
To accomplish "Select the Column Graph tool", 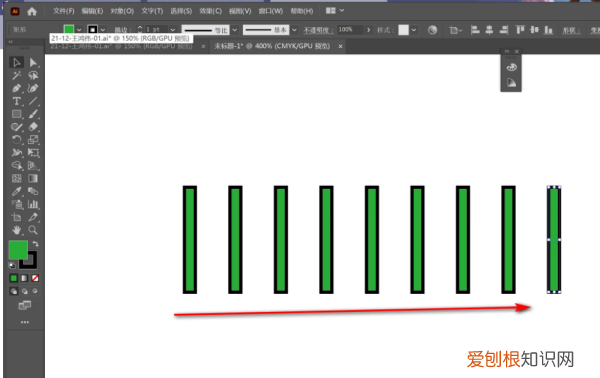I will coord(33,204).
